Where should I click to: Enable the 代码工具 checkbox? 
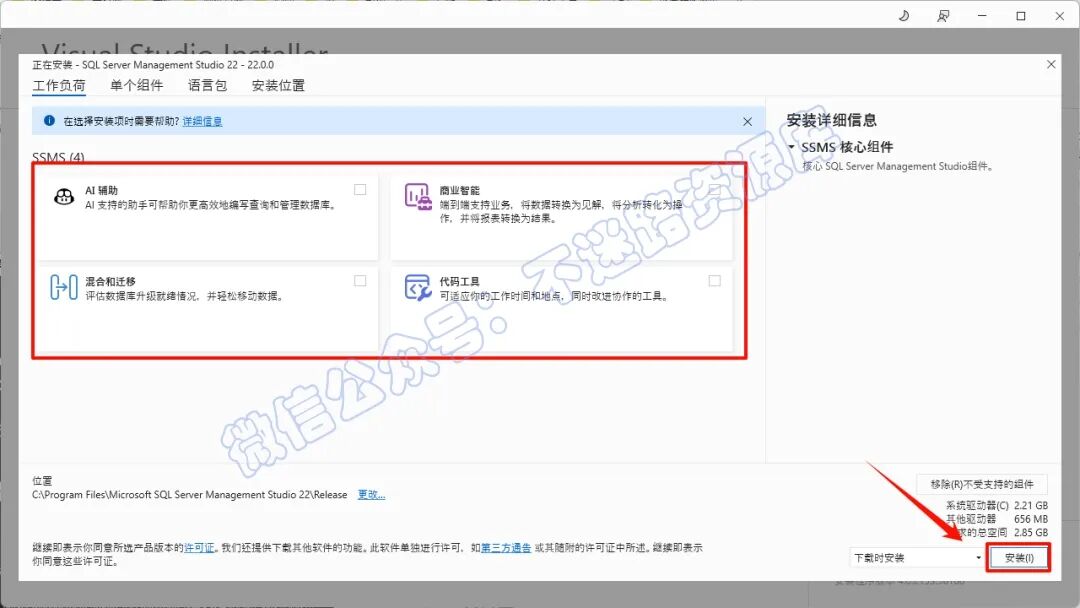click(x=714, y=280)
